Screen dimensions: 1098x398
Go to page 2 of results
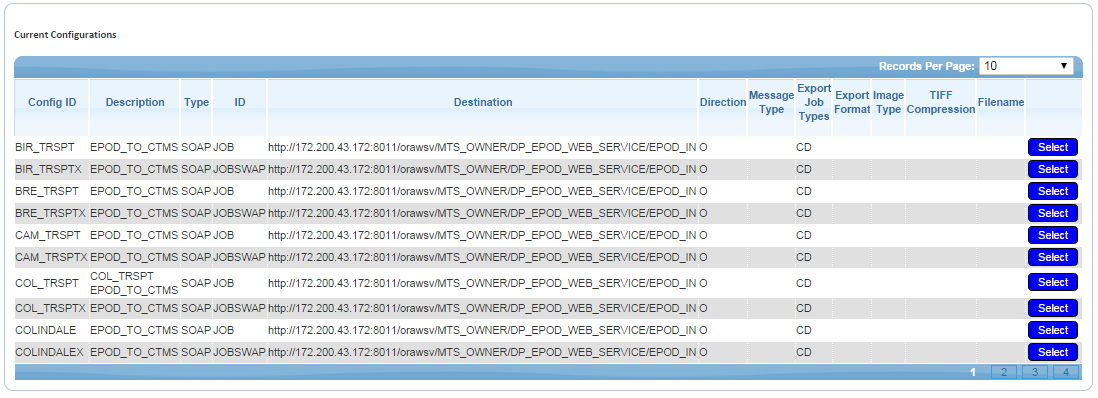1003,372
